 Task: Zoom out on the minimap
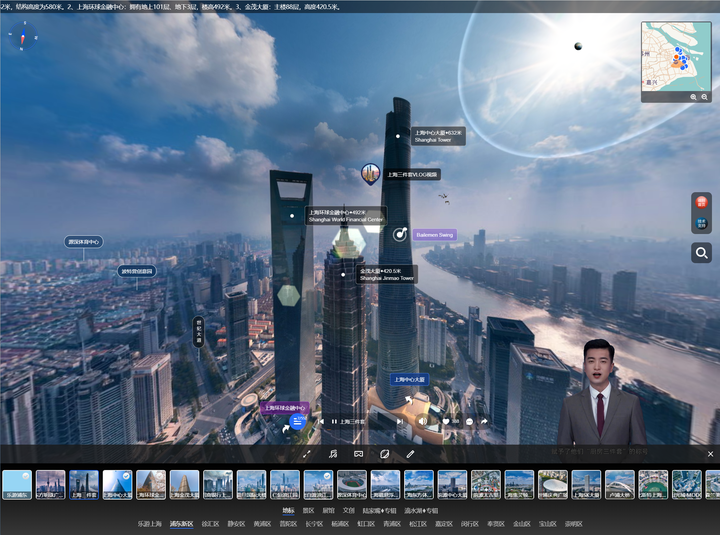704,97
